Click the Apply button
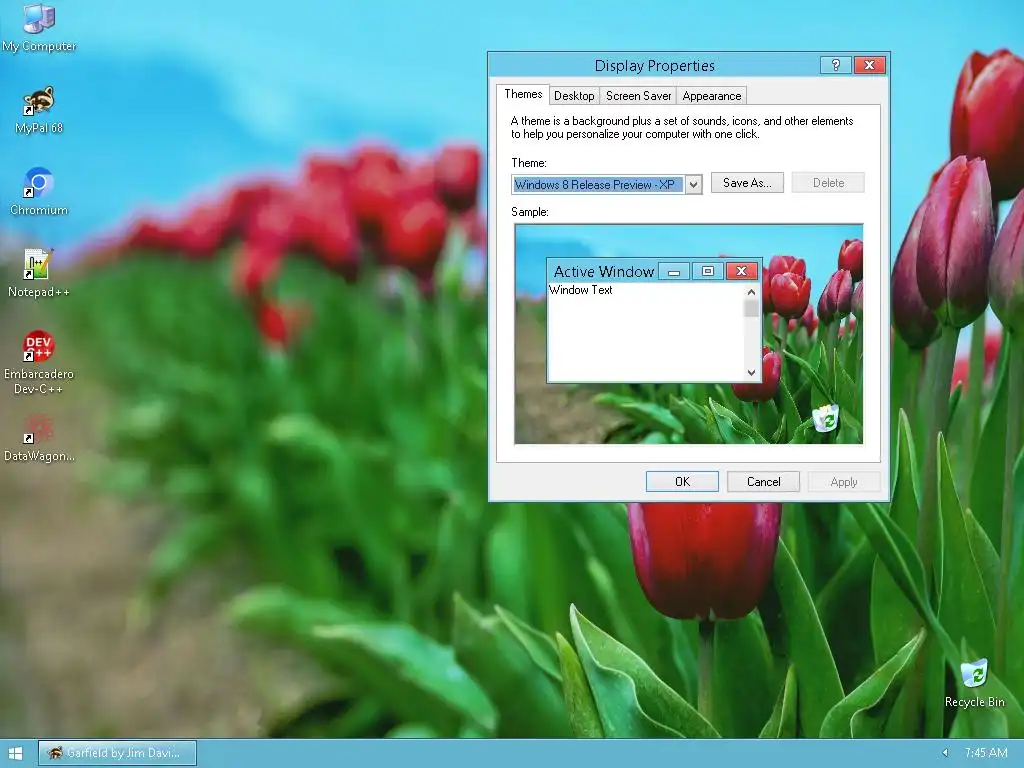 pyautogui.click(x=844, y=482)
